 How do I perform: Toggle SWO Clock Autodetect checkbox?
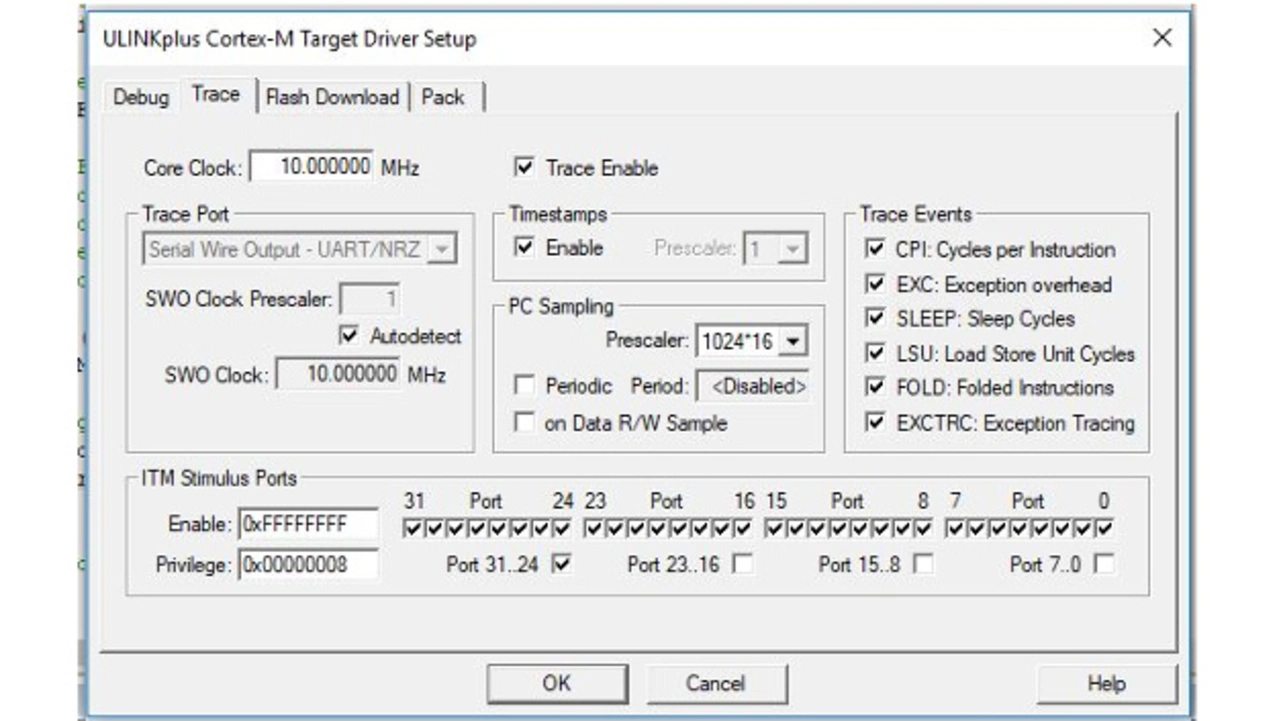(x=349, y=336)
